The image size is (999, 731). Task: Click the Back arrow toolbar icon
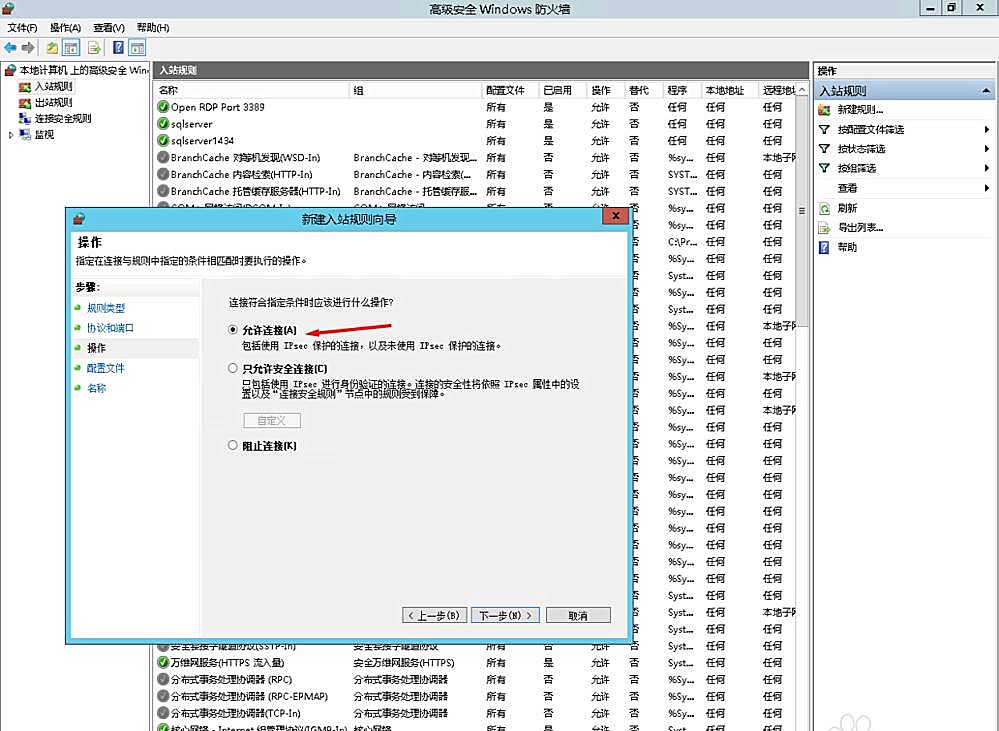click(x=10, y=48)
